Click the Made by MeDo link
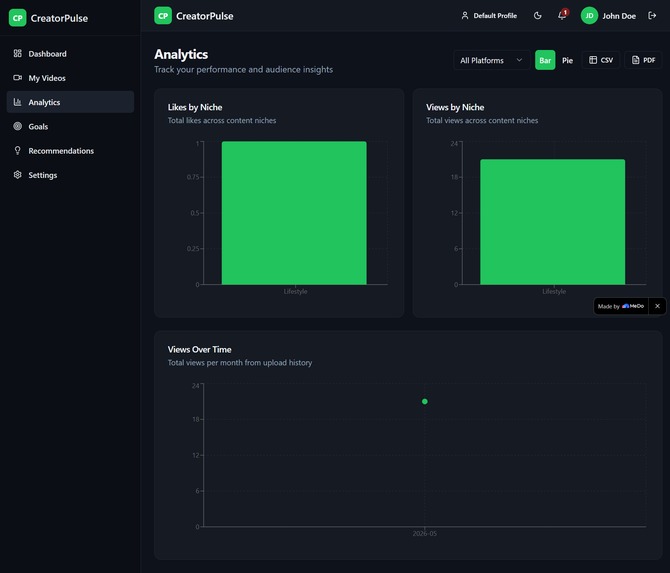Image resolution: width=670 pixels, height=573 pixels. coord(621,306)
